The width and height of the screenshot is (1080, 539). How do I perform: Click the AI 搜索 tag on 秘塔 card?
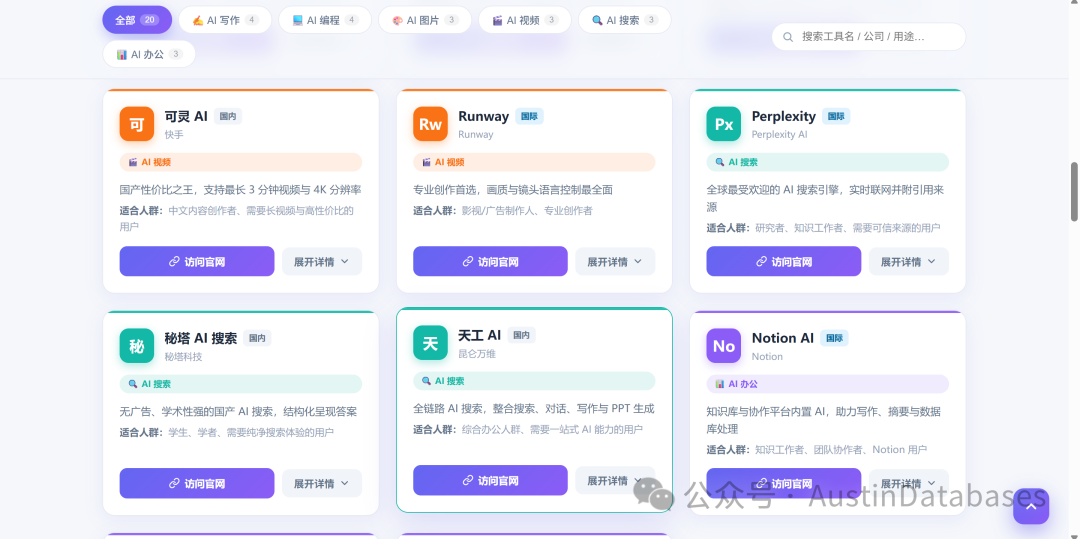[x=240, y=384]
